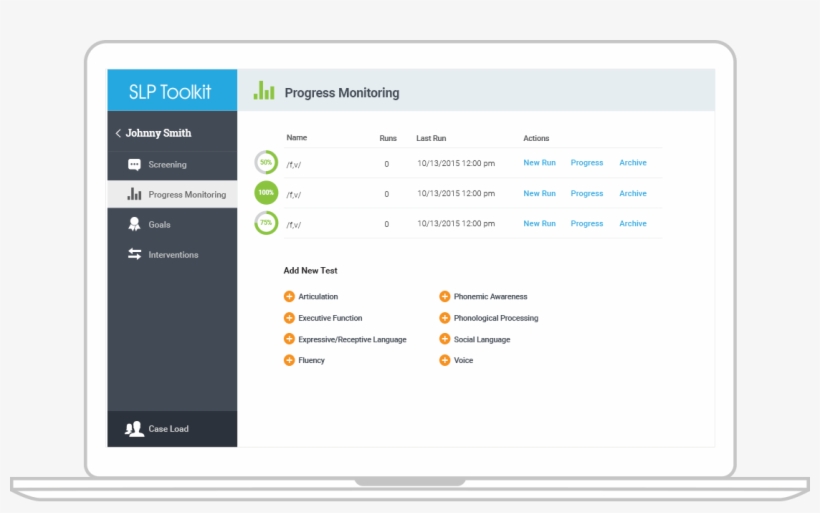Archive the test in the 50% row
The image size is (820, 513).
[633, 163]
